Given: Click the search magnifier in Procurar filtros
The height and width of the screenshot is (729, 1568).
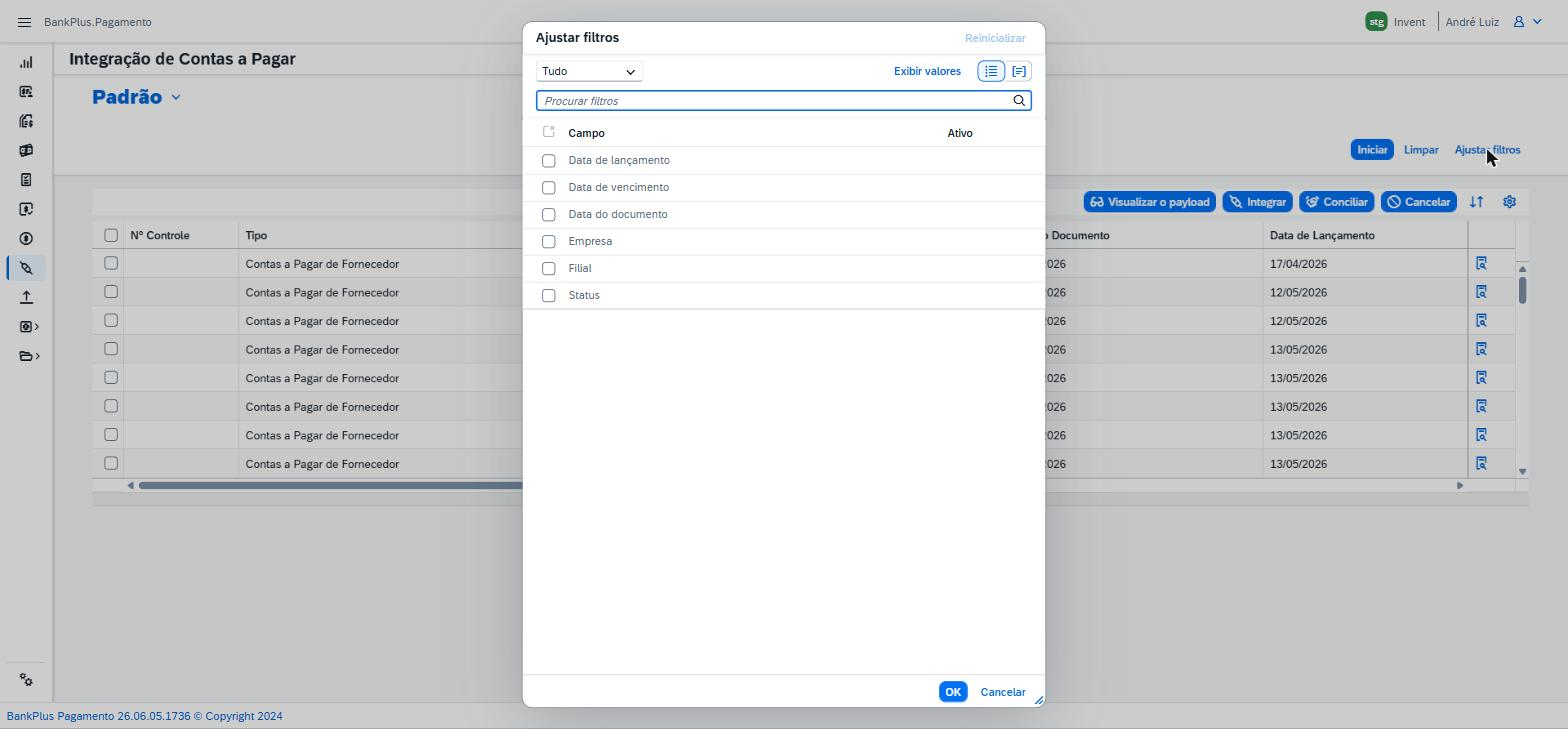Looking at the screenshot, I should (x=1019, y=101).
